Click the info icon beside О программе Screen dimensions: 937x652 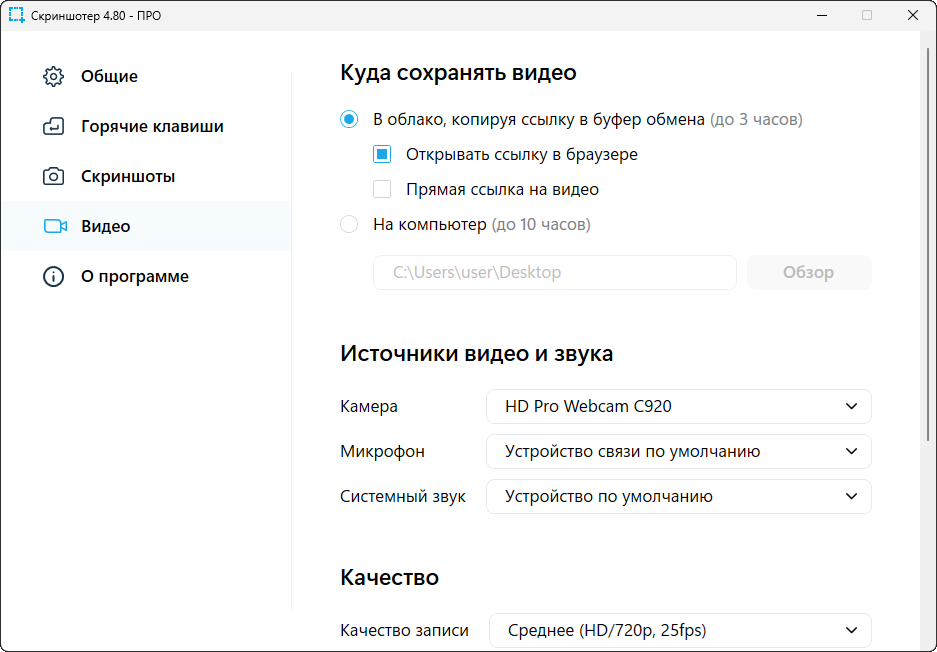coord(53,276)
